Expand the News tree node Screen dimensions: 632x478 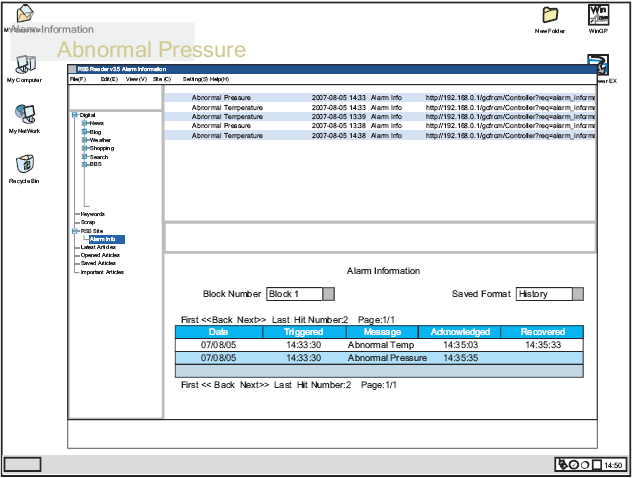click(85, 123)
